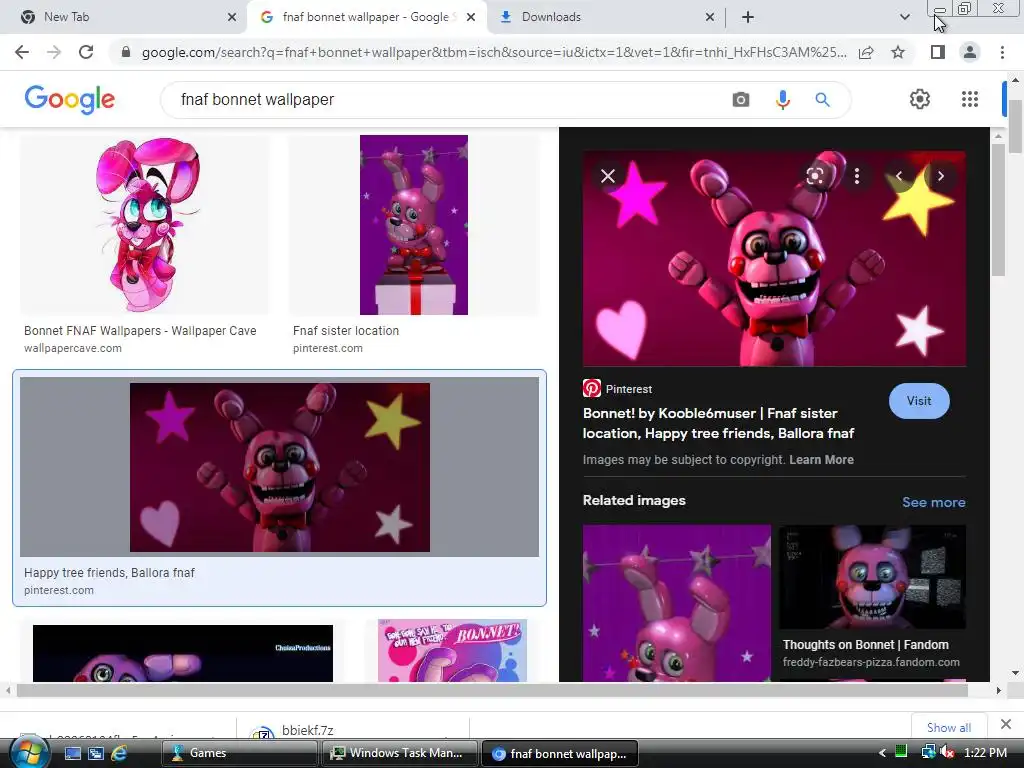Select the fnaf bonnet wallpaper tab
1024x768 pixels.
click(x=367, y=17)
